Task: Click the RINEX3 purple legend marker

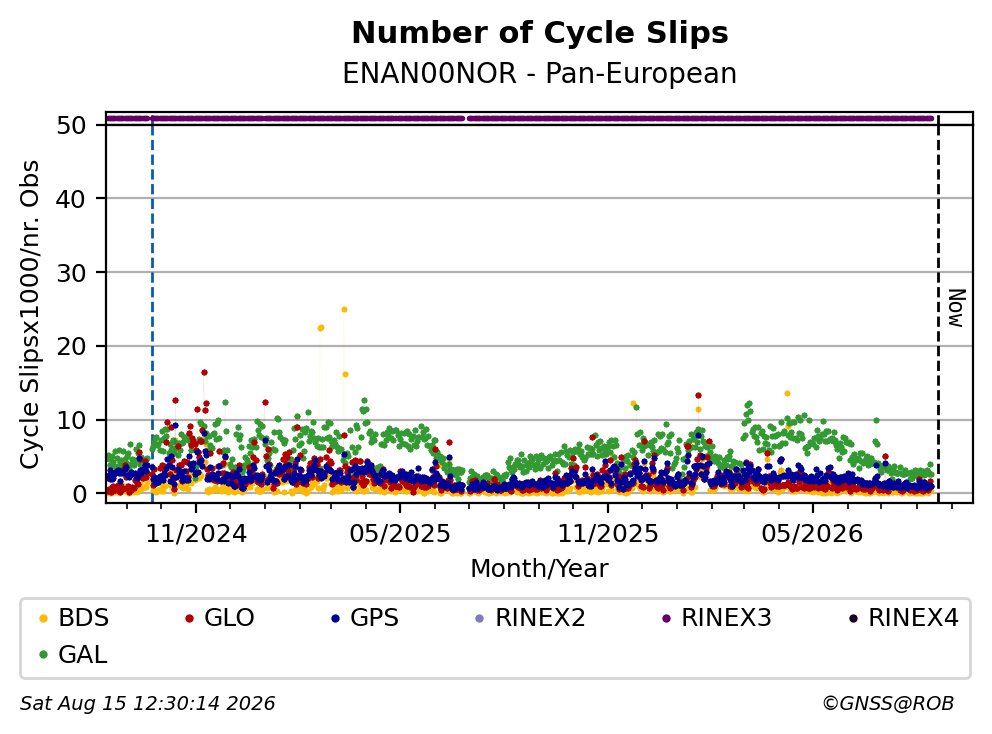Action: (x=666, y=618)
